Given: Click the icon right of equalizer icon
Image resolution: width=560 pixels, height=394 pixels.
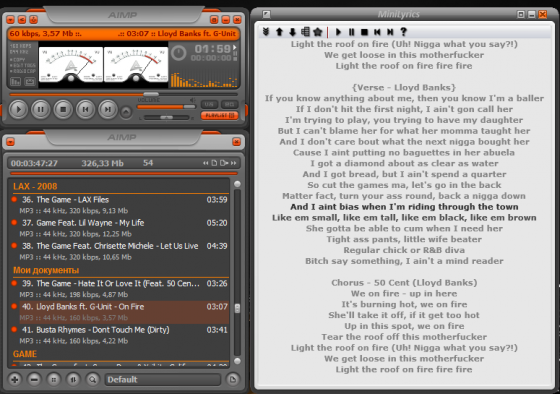Looking at the screenshot, I should point(30,82).
